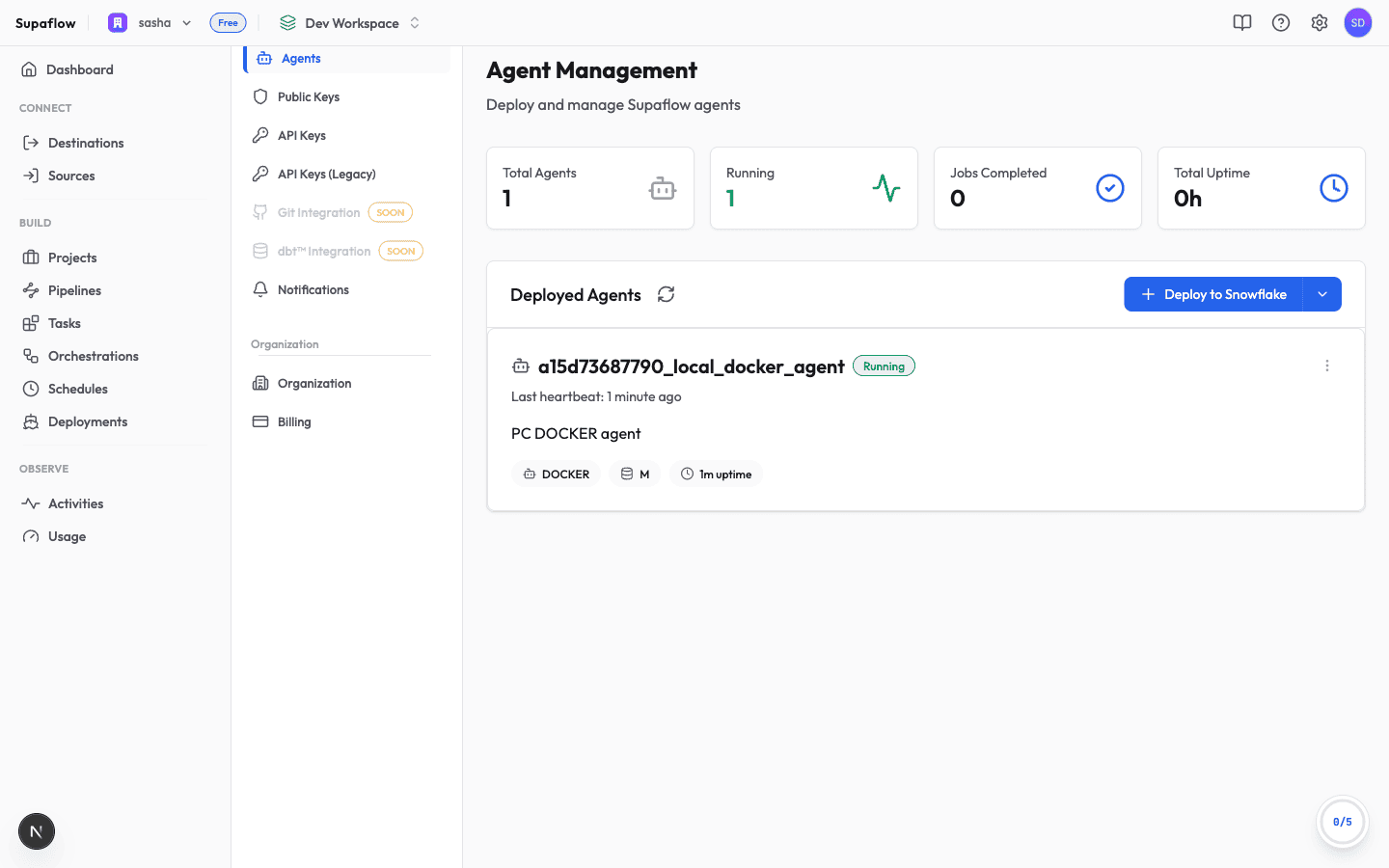
Task: Click the M size tag chip
Action: 635,474
